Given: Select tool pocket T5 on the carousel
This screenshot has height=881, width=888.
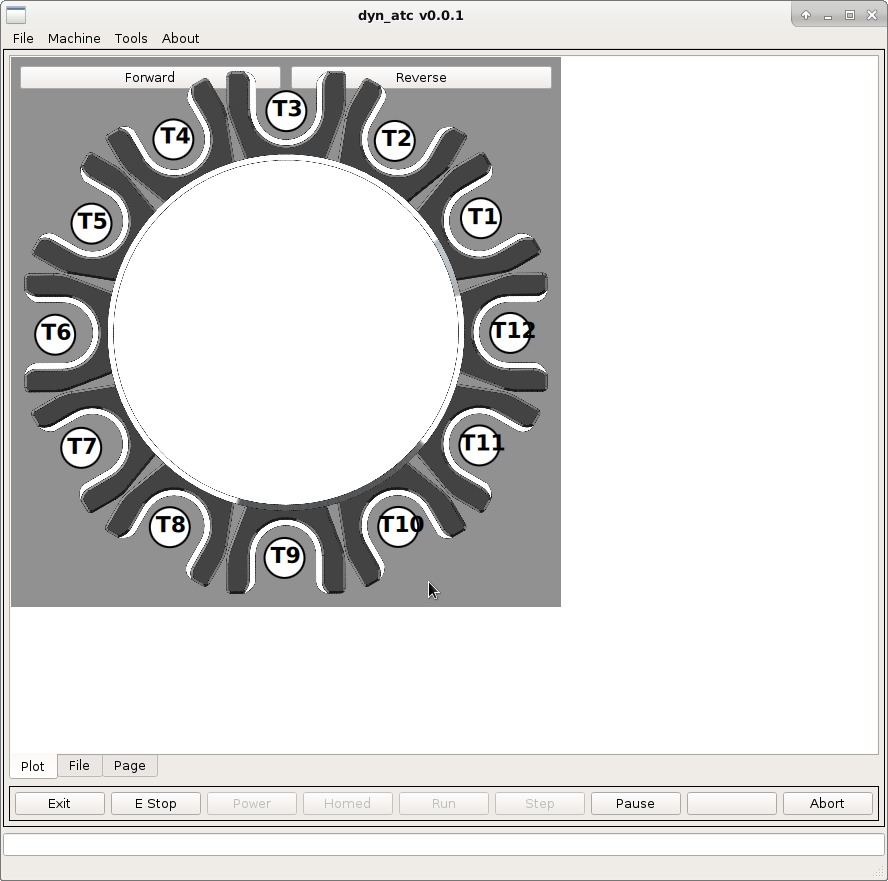Looking at the screenshot, I should pos(92,223).
